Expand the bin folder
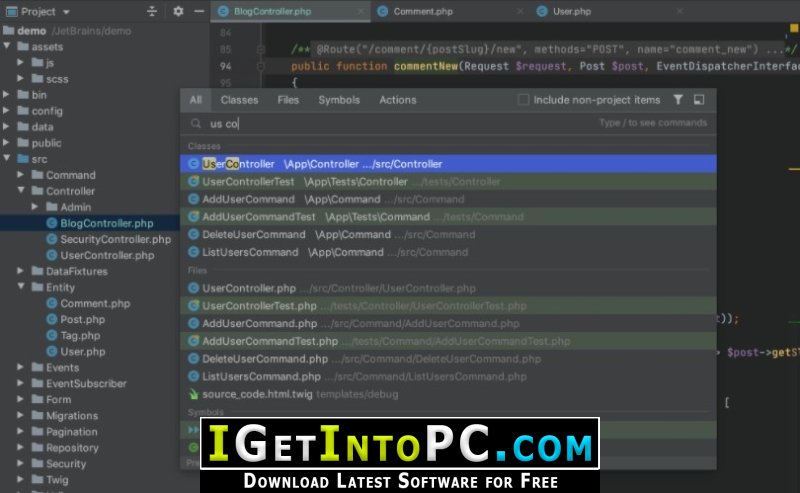The image size is (800, 493). (7, 94)
